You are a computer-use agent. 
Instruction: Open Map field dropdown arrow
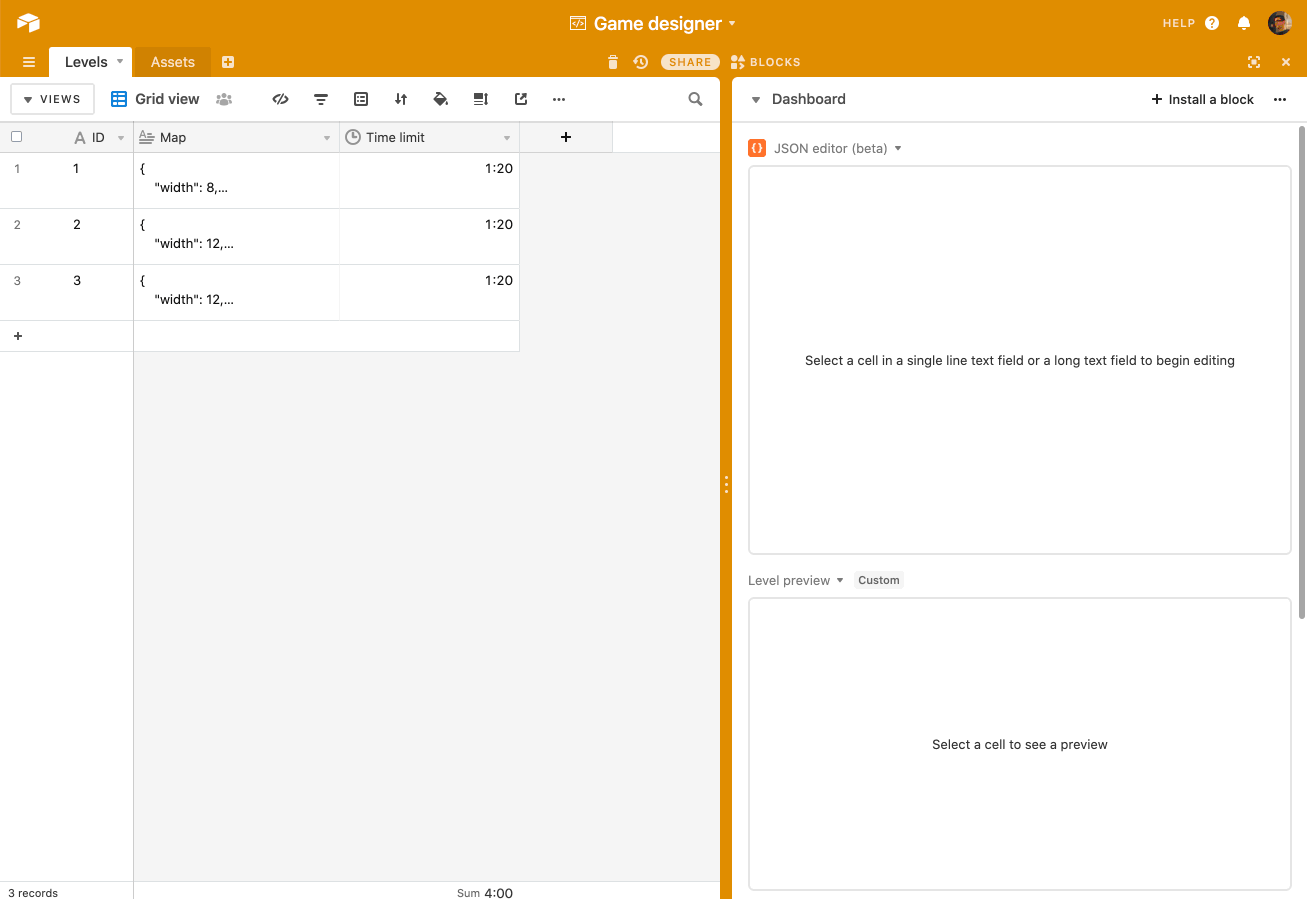[x=327, y=138]
